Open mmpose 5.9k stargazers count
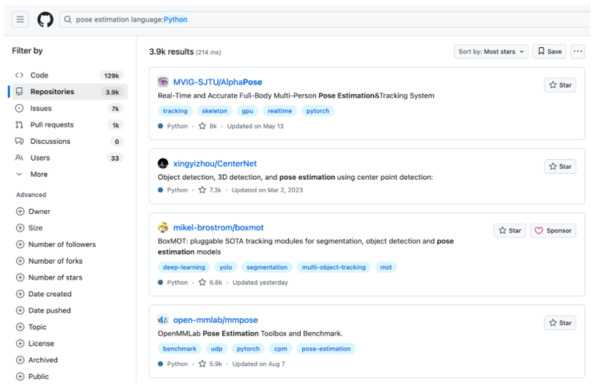This screenshot has height=391, width=591. coord(210,364)
